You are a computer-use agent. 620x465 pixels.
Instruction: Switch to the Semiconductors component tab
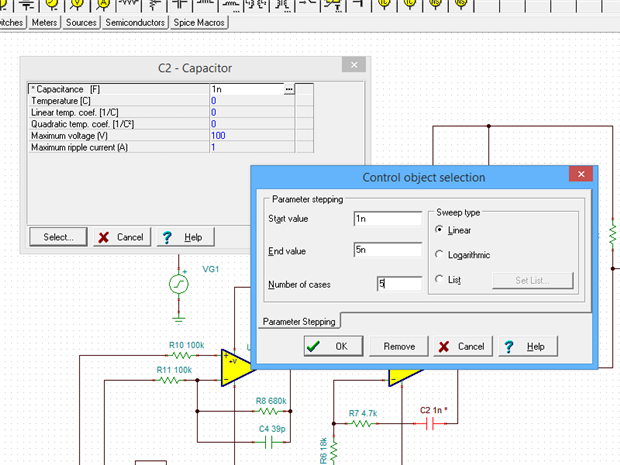pos(135,22)
